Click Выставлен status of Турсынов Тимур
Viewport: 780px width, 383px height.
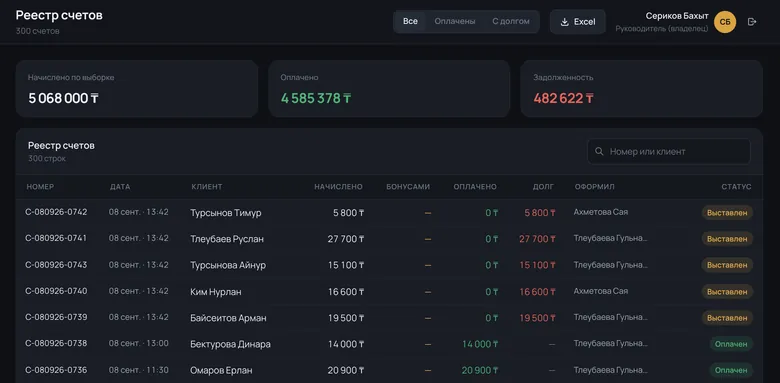(727, 213)
